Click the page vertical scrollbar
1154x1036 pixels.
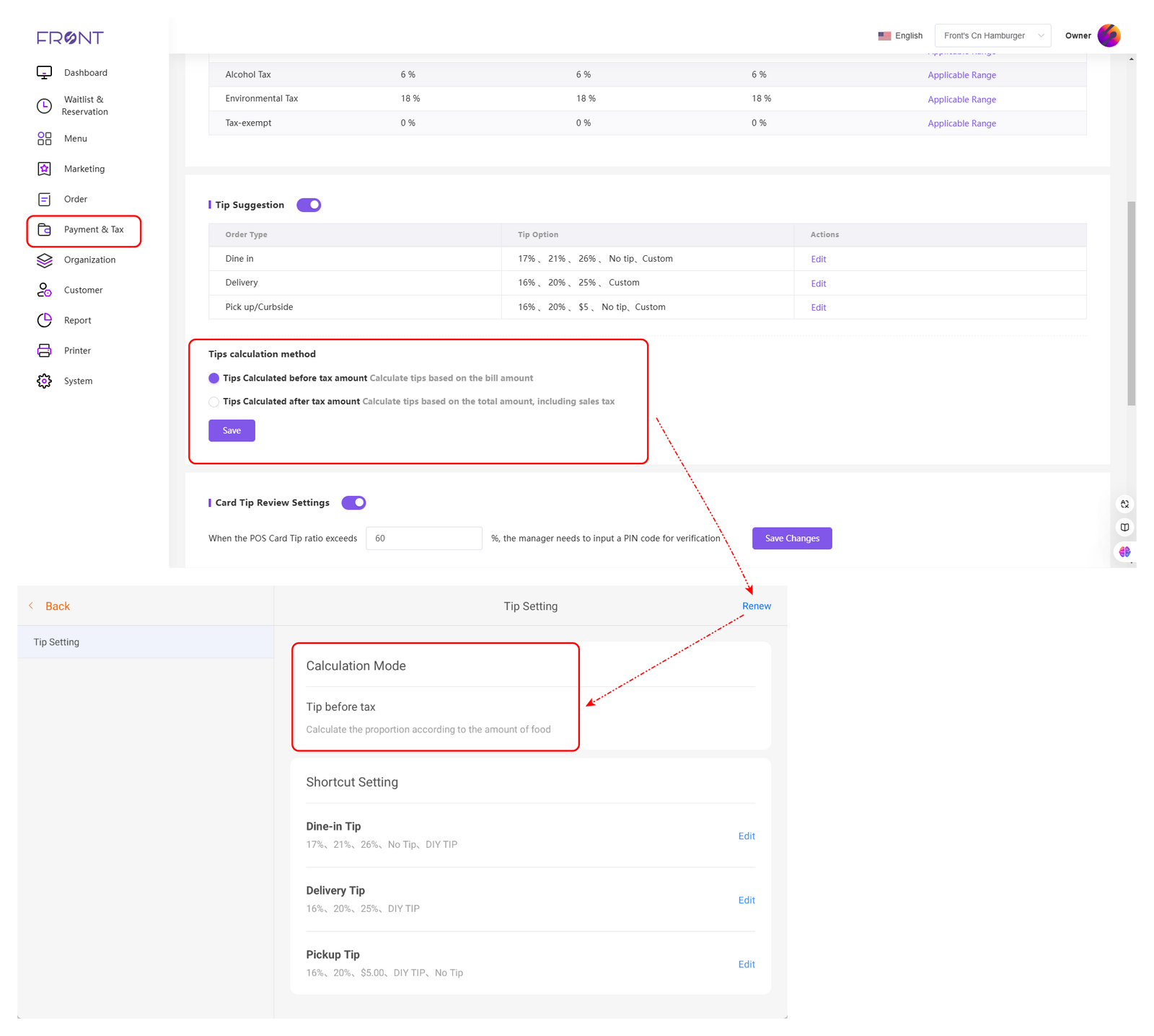pyautogui.click(x=1131, y=303)
